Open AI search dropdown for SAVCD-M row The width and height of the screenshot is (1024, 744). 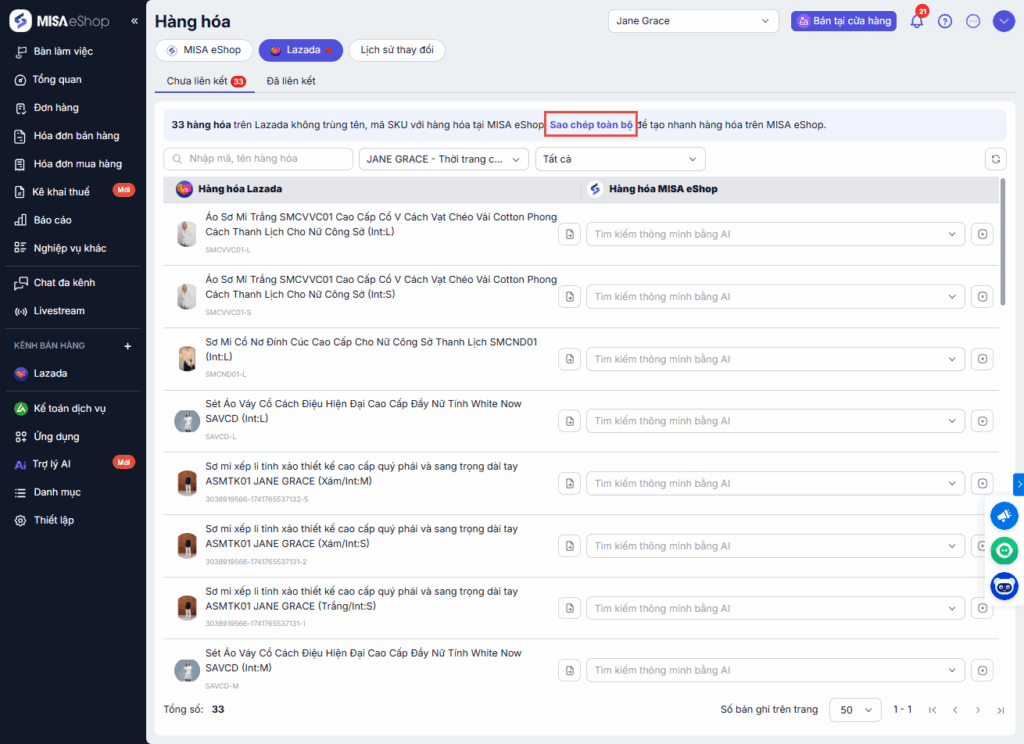pos(775,670)
